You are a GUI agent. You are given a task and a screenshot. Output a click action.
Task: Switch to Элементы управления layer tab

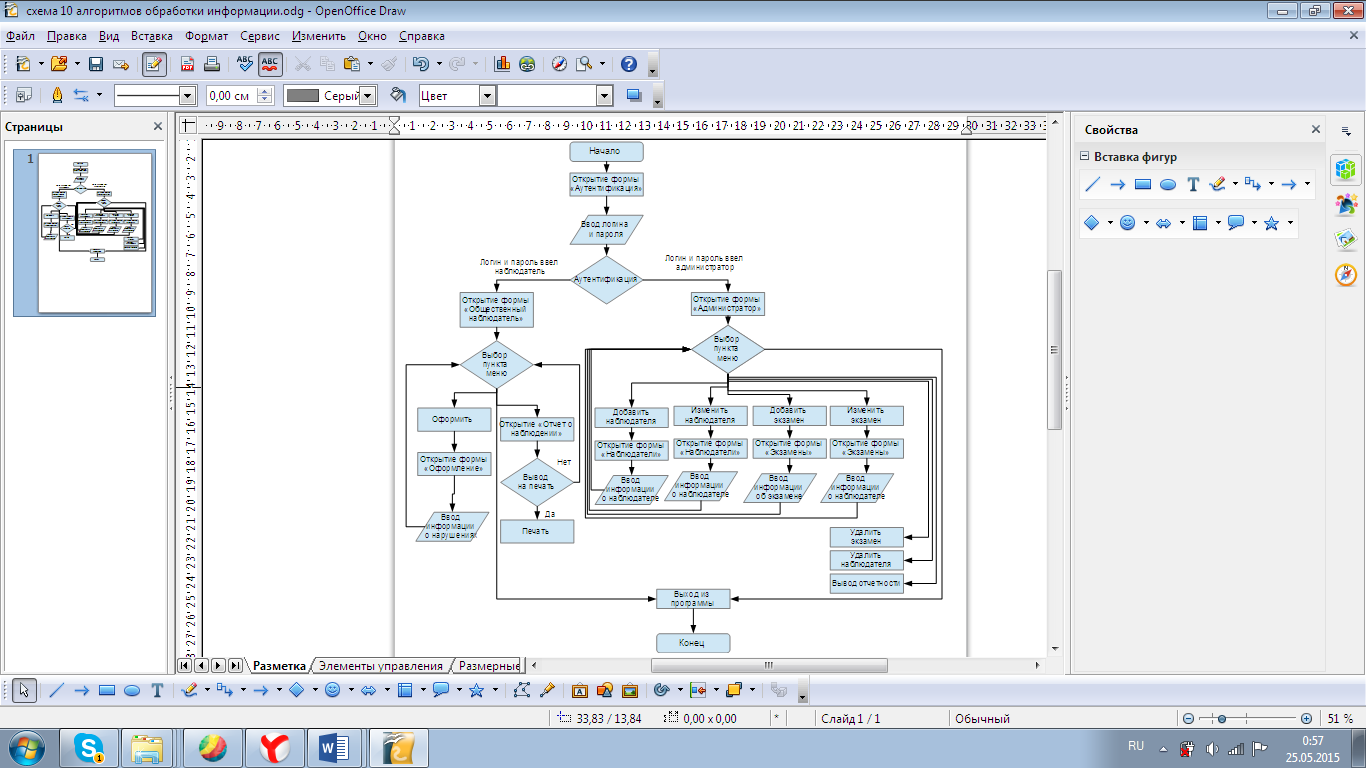(x=380, y=666)
